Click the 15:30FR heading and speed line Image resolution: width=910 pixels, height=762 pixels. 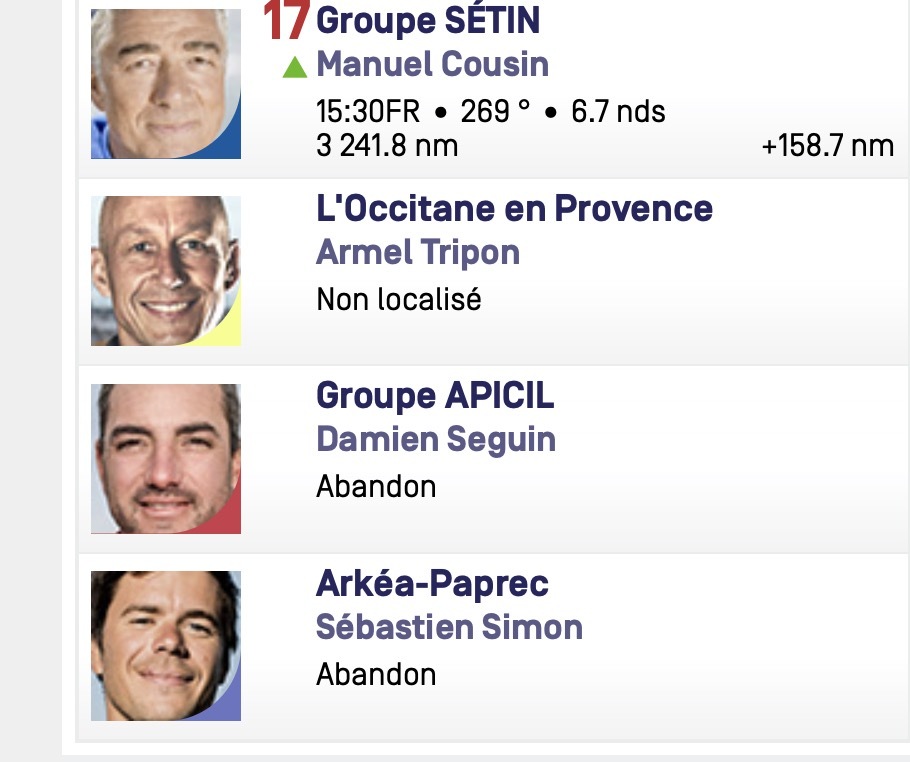[x=490, y=111]
